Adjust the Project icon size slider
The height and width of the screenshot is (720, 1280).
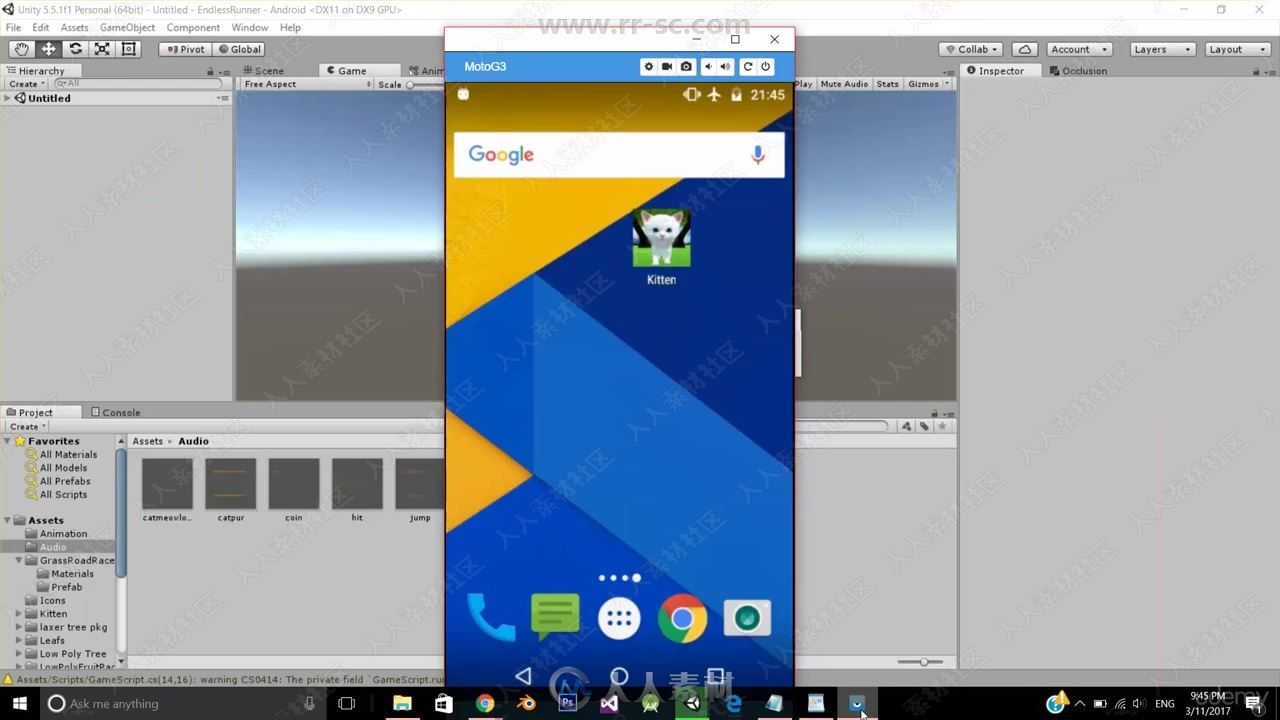click(x=922, y=662)
